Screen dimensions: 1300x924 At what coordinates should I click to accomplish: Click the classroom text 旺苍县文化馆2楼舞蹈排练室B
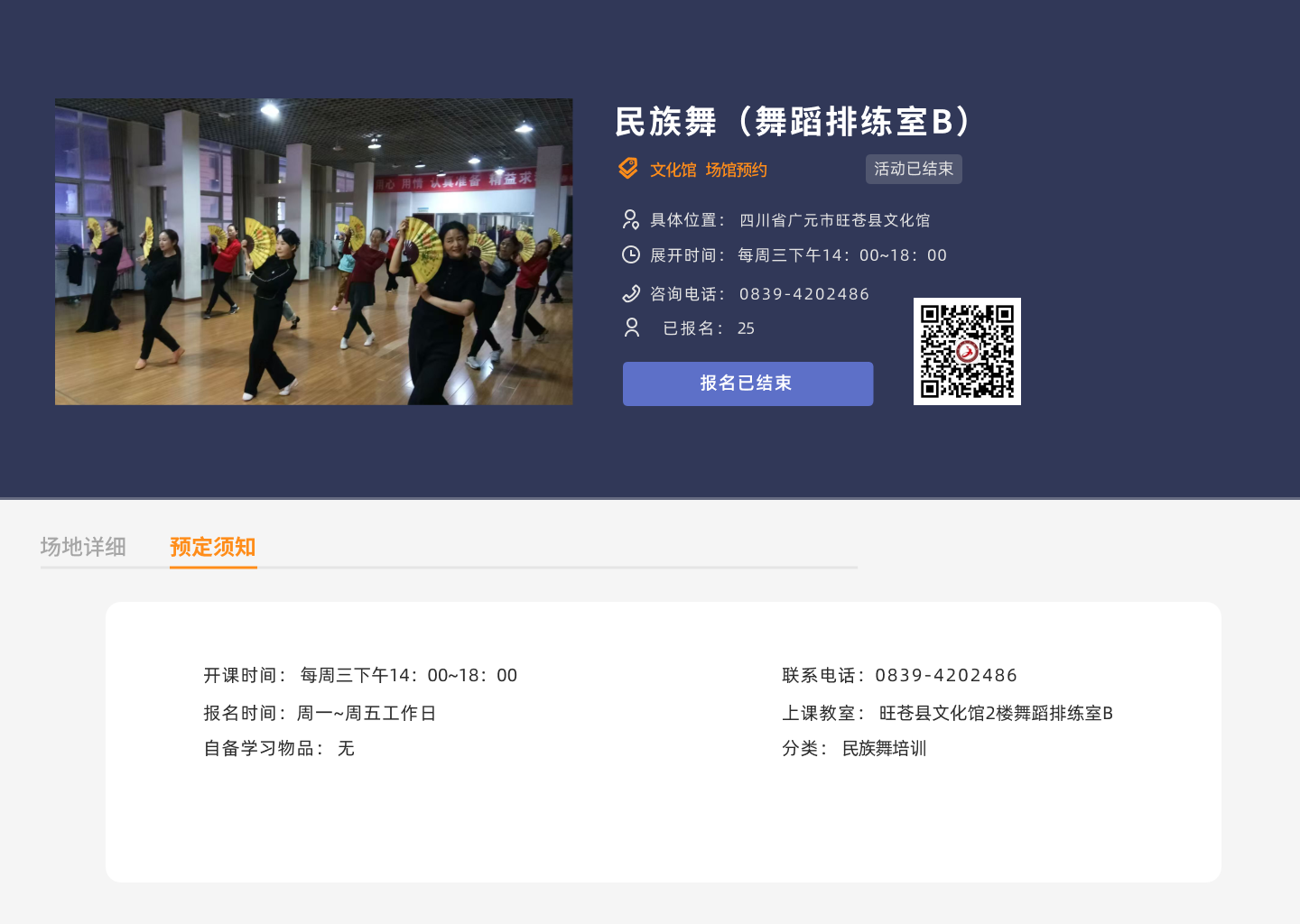(995, 713)
